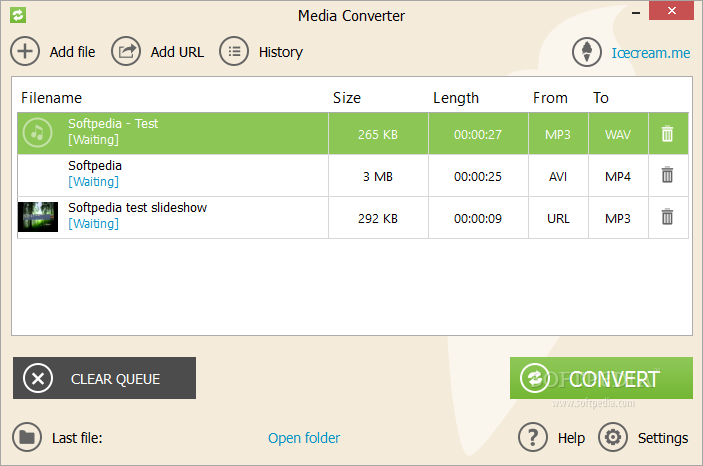Close the Media Converter window
703x466 pixels.
pos(672,11)
